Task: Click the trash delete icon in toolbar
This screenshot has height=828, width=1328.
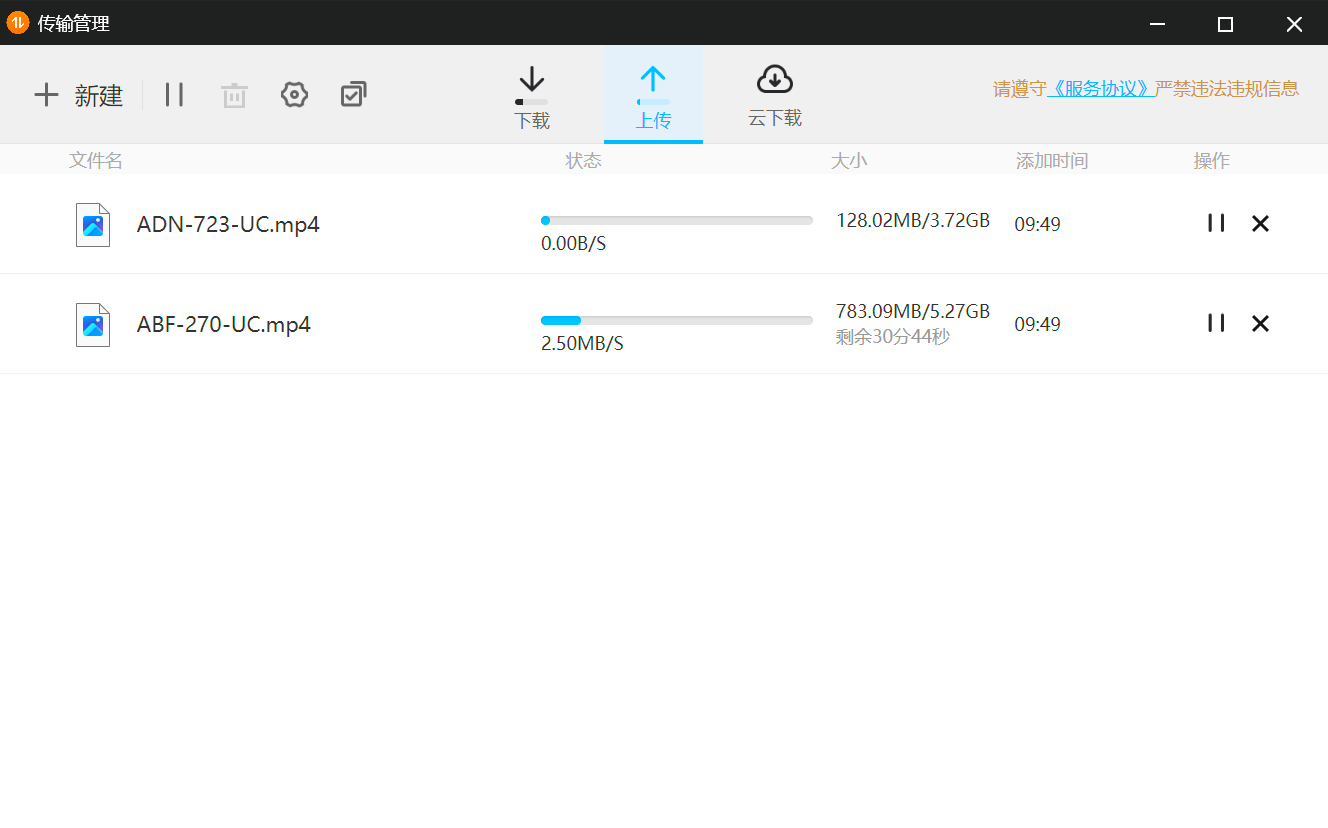Action: point(234,96)
